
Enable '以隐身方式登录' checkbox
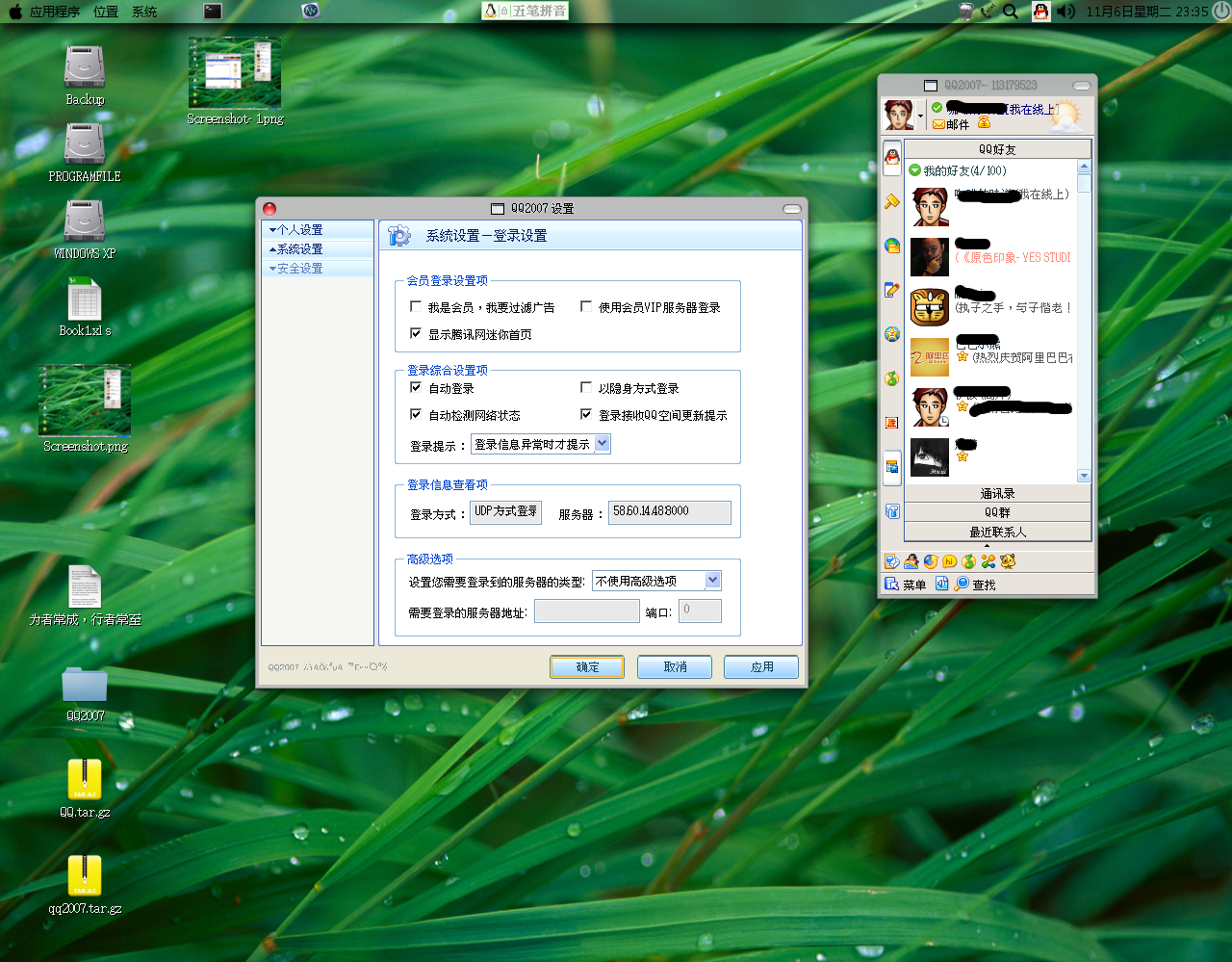click(x=586, y=387)
